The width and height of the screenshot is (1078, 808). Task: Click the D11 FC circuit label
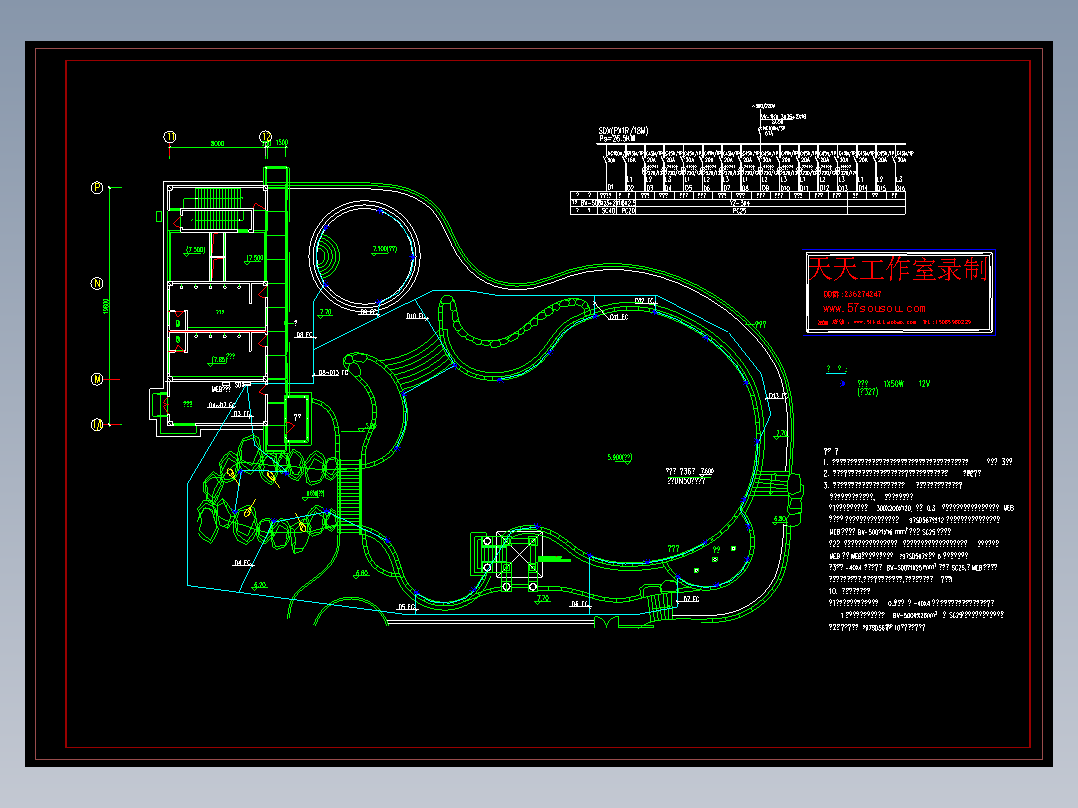(x=618, y=317)
